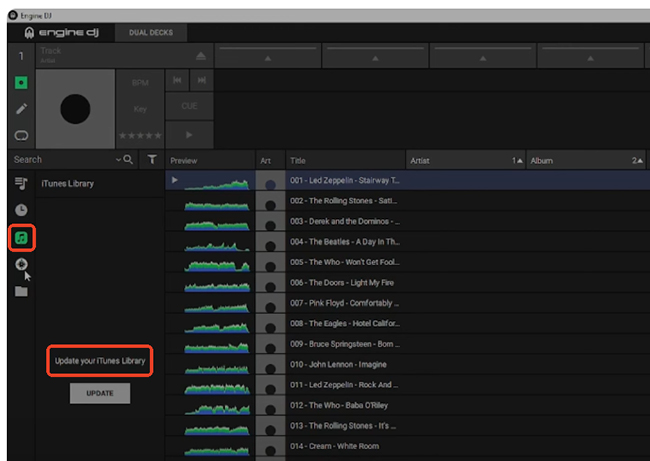
Task: Sort by the Artist column header
Action: [x=466, y=160]
